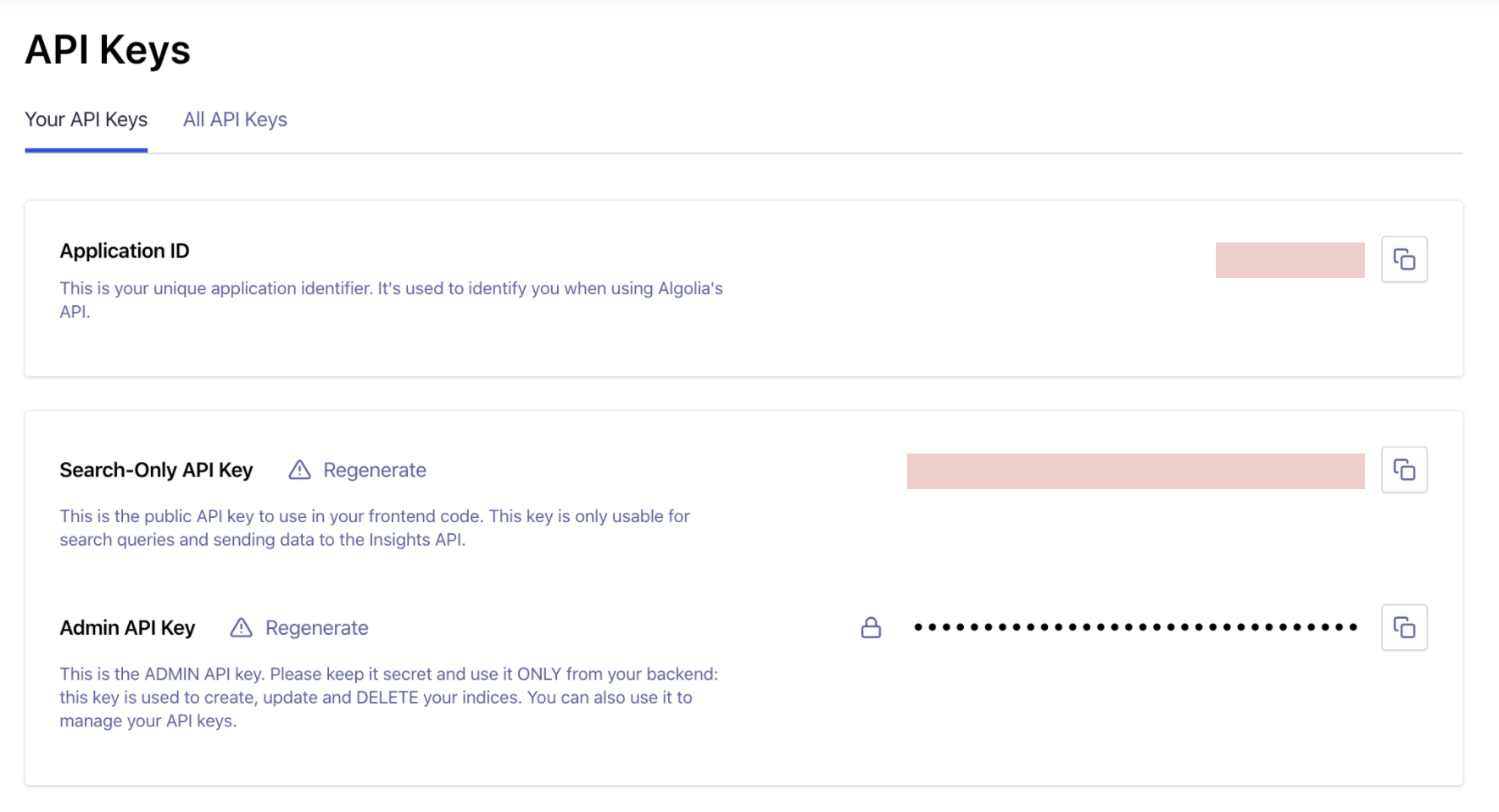Click the Admin API Key label
The height and width of the screenshot is (812, 1499).
click(x=127, y=628)
